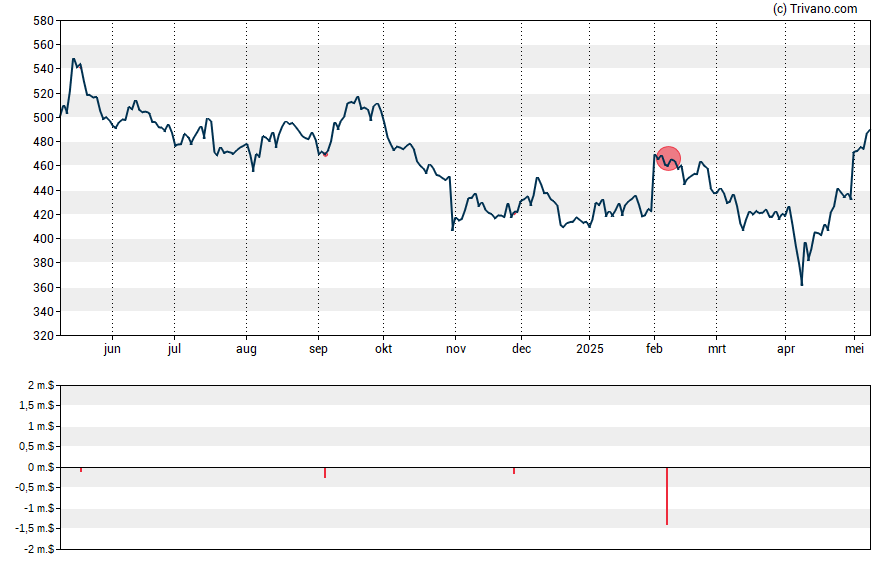The height and width of the screenshot is (565, 888).
Task: Click the '0 m.$' volume axis label
Action: (x=41, y=467)
